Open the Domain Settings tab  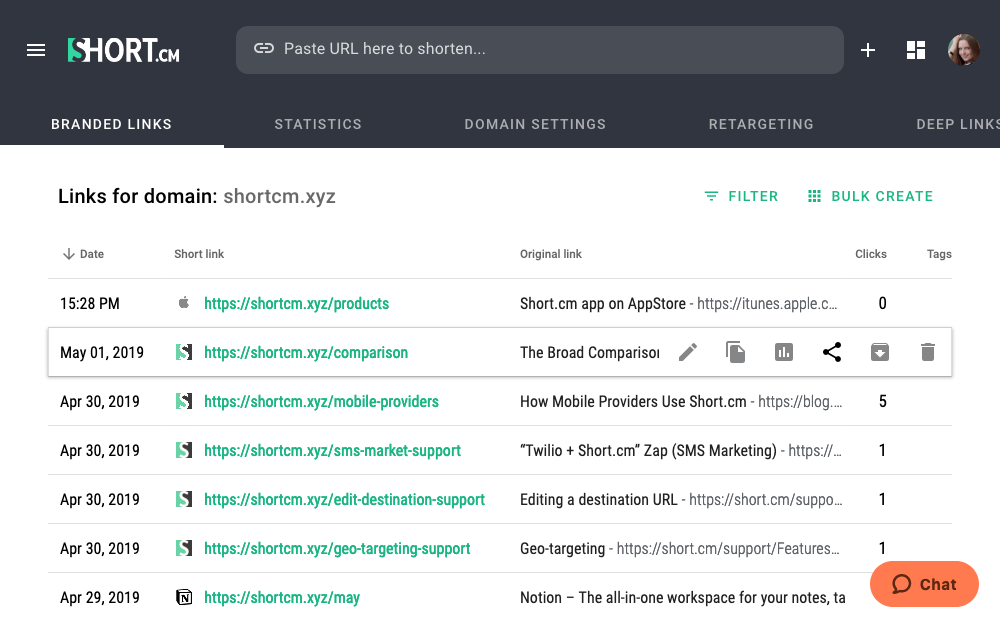[x=535, y=124]
